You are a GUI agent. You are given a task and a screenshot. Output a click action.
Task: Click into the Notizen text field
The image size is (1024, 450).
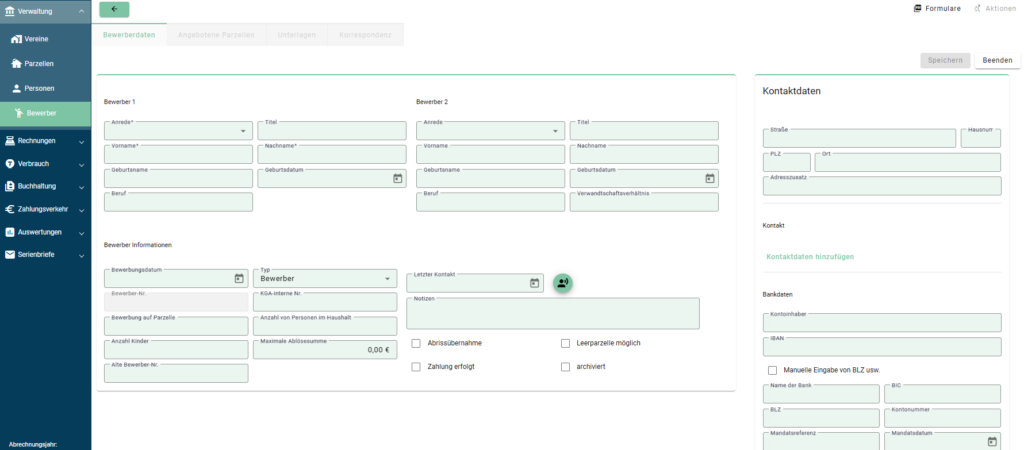552,315
